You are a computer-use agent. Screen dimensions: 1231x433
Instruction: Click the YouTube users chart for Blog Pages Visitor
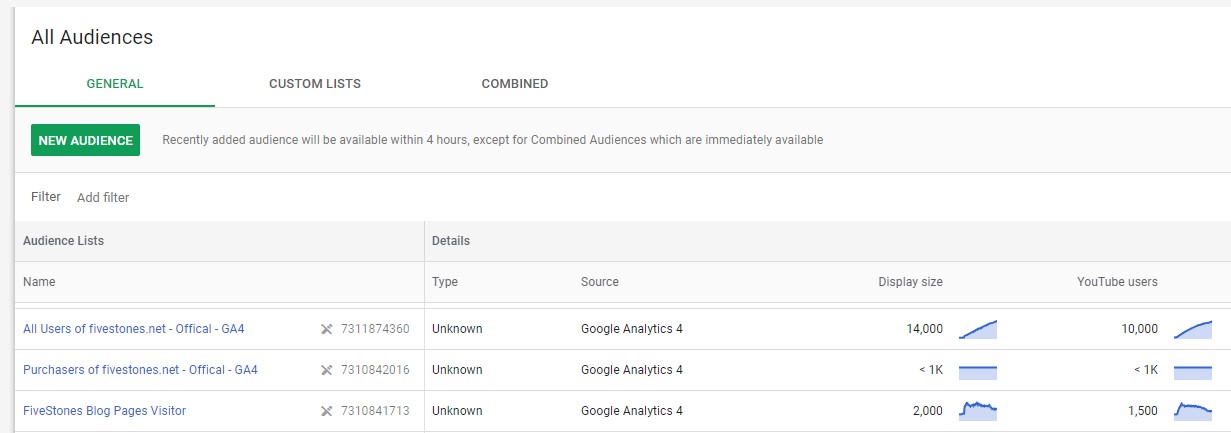click(x=1193, y=410)
